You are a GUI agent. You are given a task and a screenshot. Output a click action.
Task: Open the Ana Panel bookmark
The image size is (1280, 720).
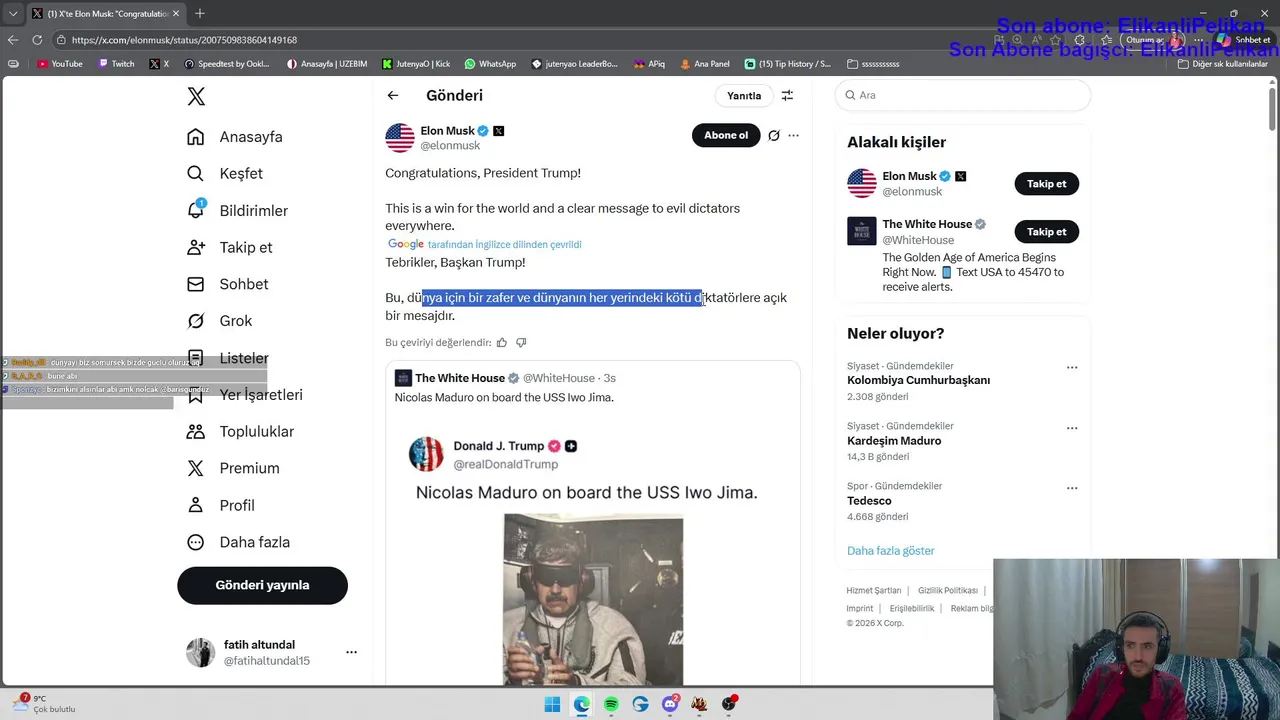[x=704, y=64]
